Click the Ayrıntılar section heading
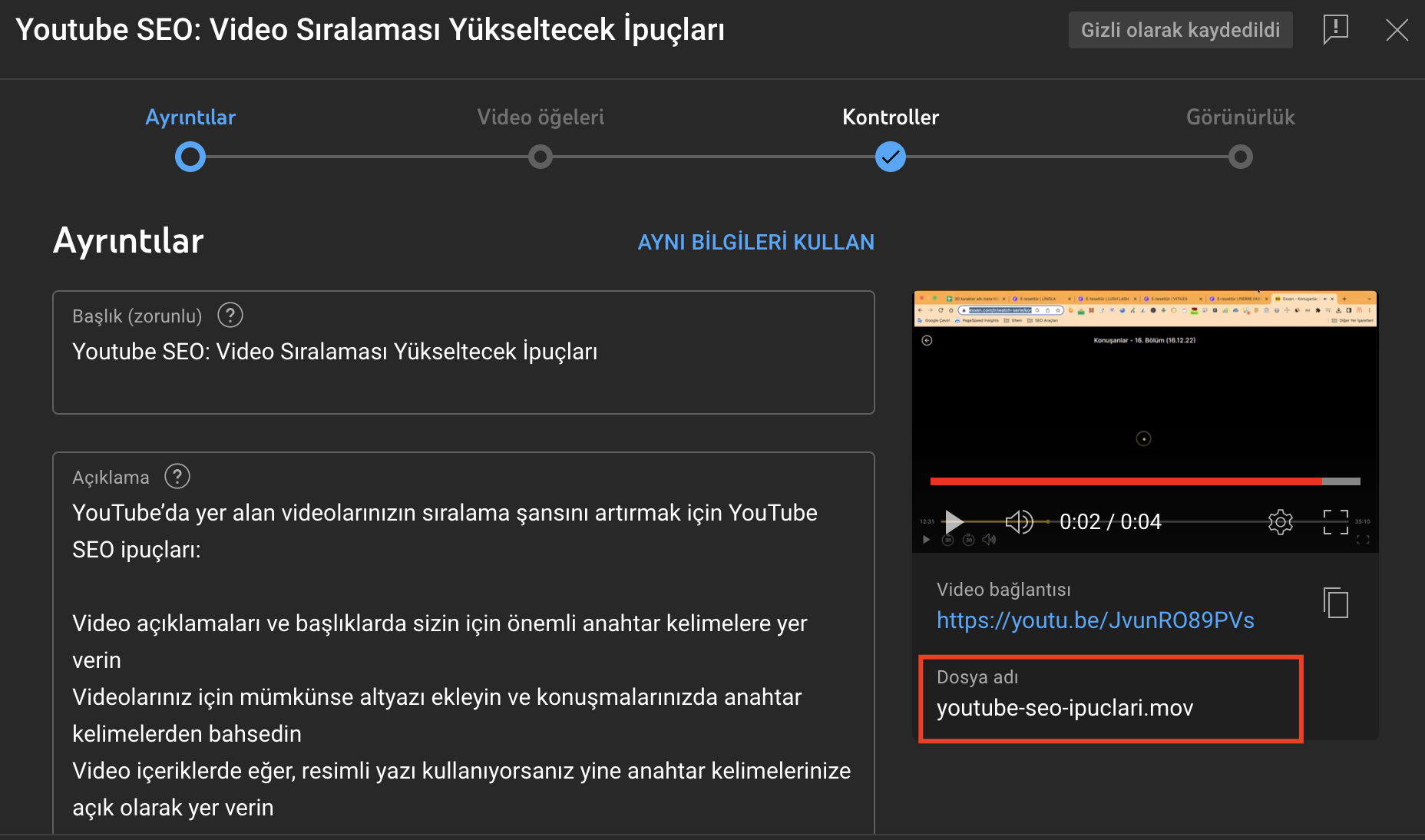This screenshot has width=1425, height=840. tap(128, 241)
